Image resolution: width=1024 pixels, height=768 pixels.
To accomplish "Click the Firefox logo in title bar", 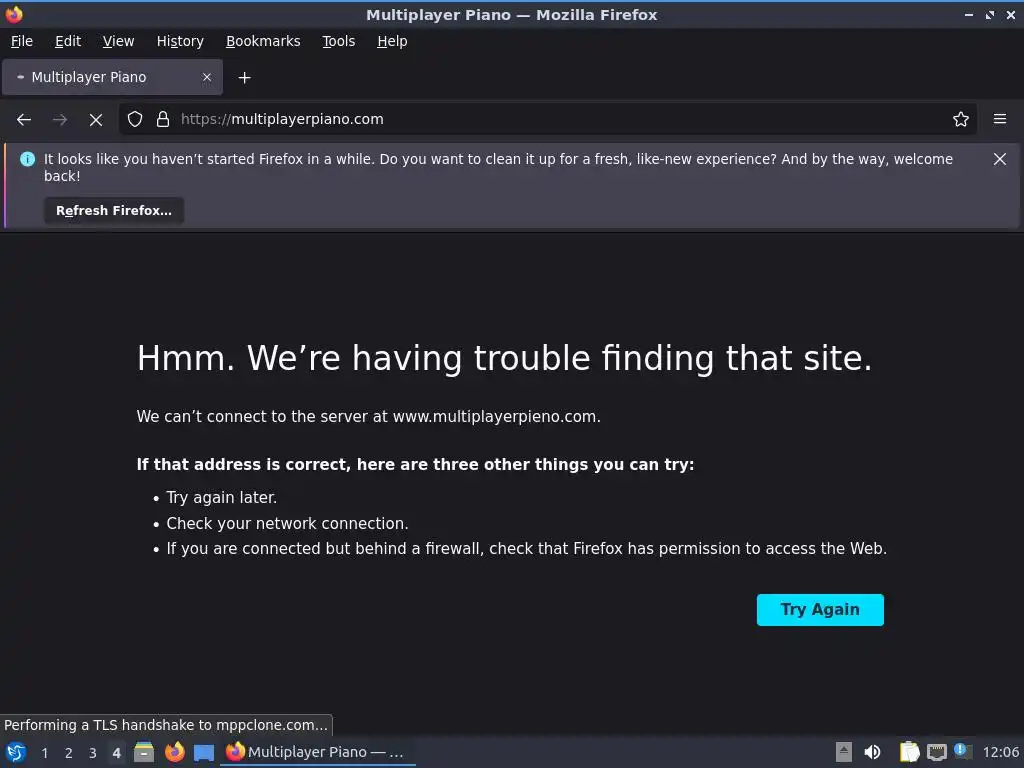I will coord(14,14).
